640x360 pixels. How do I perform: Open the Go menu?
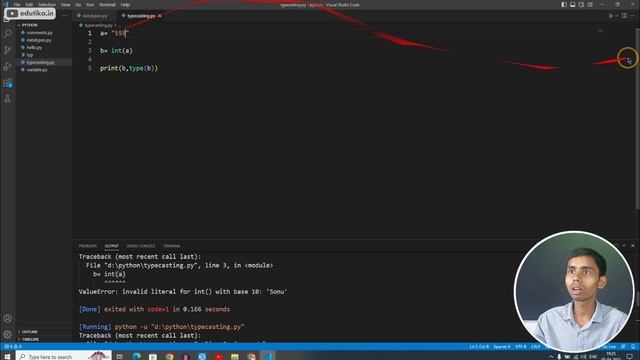pos(78,4)
